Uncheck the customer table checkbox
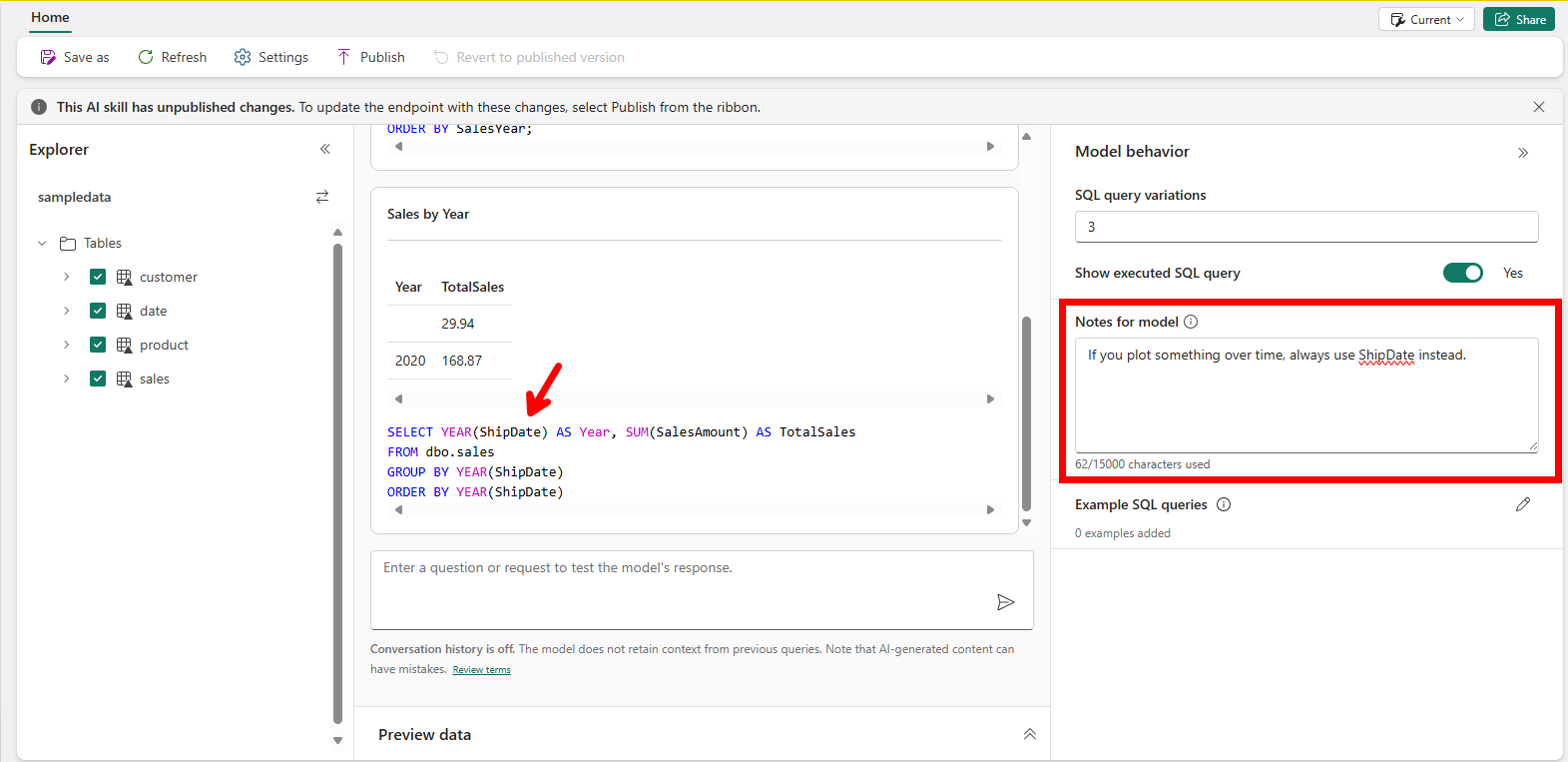 (98, 277)
